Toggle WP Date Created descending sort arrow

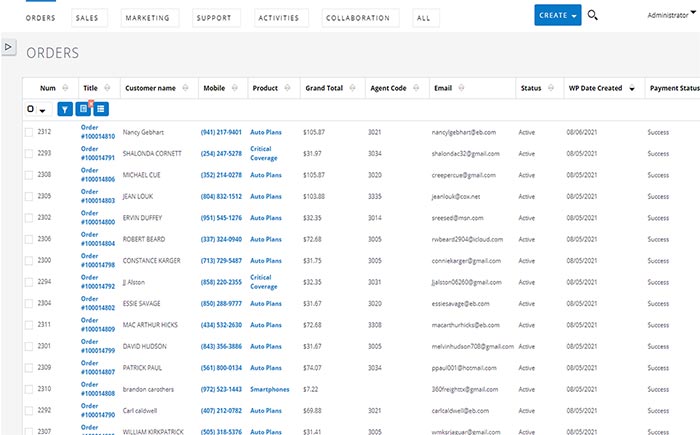coord(632,88)
